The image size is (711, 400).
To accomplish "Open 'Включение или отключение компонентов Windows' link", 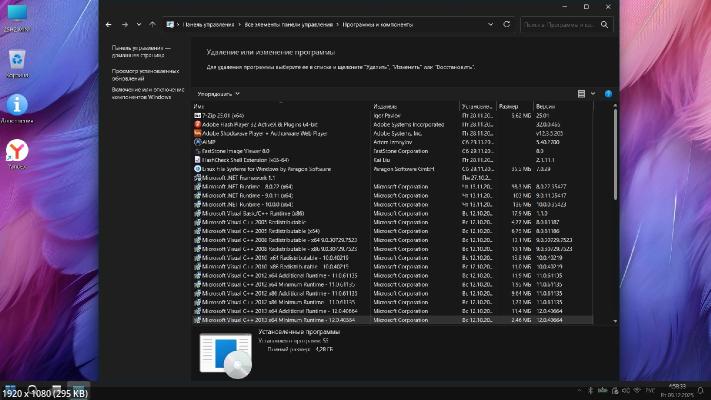I will [x=141, y=92].
